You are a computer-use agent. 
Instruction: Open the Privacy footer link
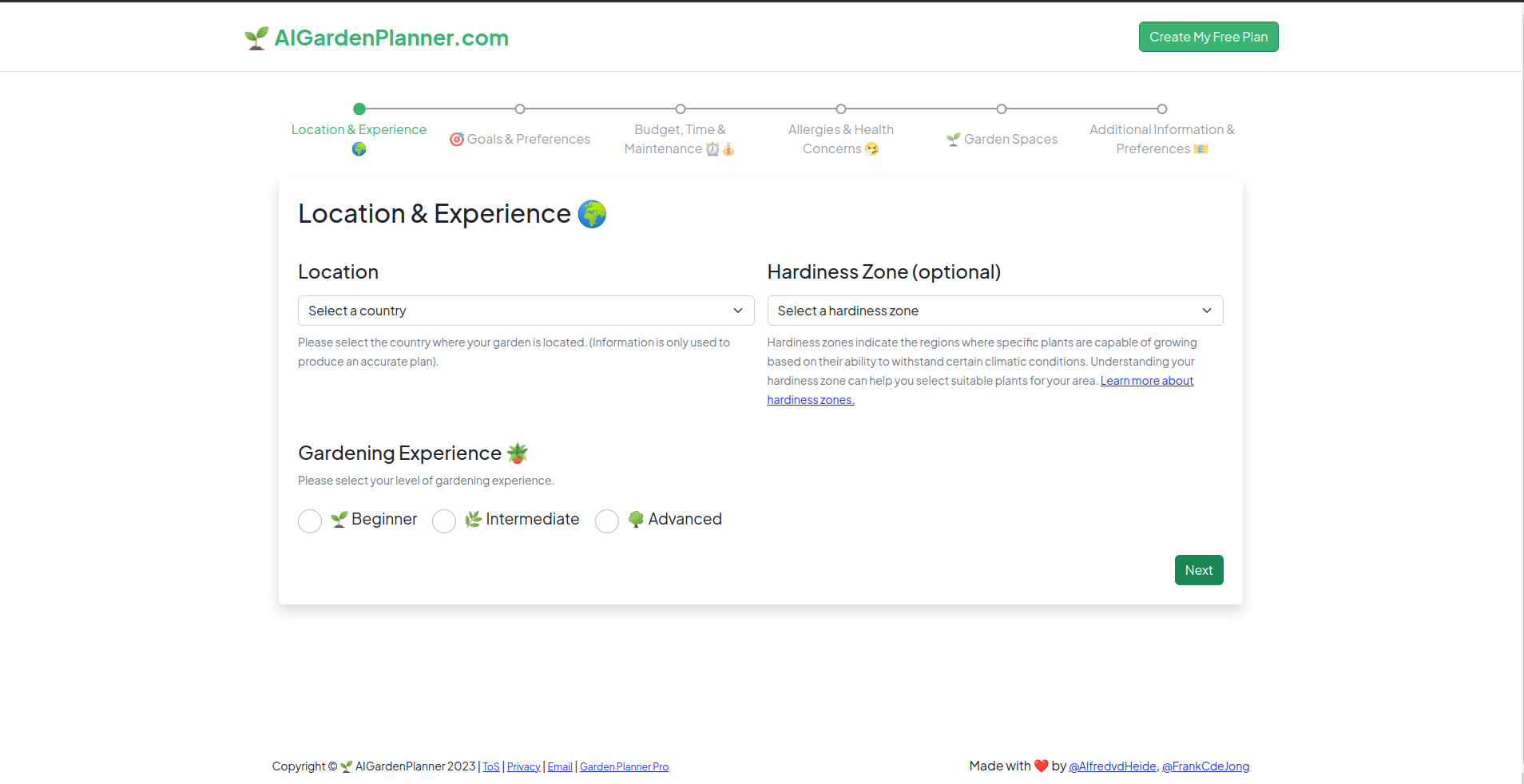click(x=523, y=766)
